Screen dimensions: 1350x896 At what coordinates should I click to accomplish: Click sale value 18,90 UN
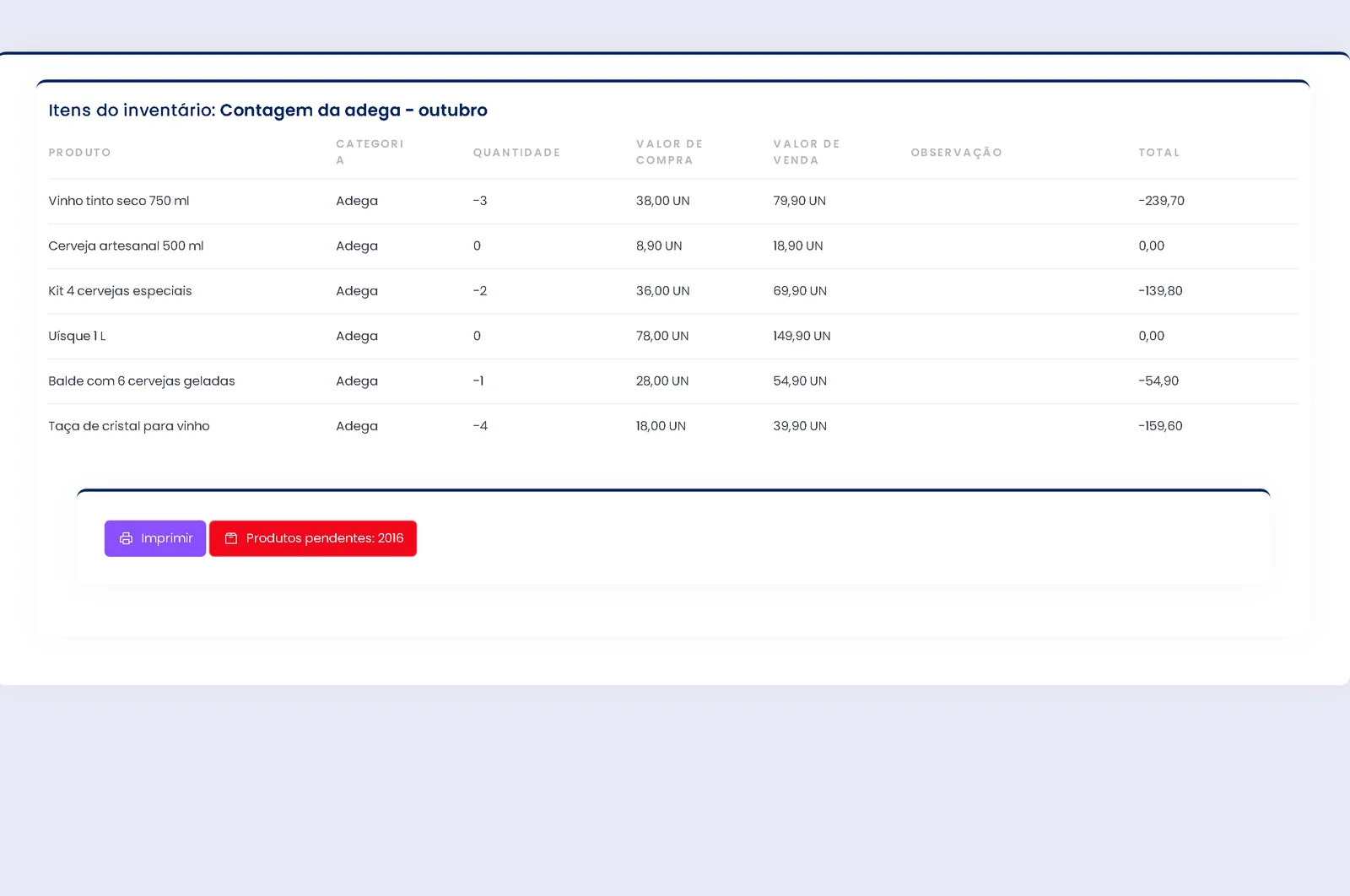click(x=798, y=246)
